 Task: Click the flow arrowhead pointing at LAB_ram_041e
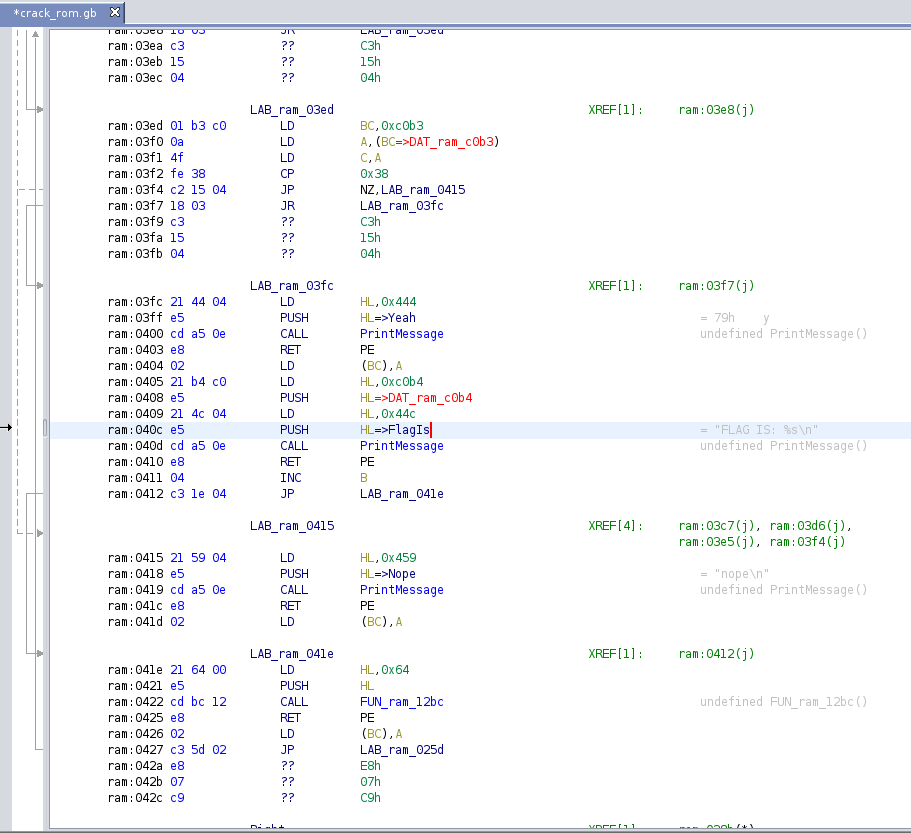click(39, 653)
